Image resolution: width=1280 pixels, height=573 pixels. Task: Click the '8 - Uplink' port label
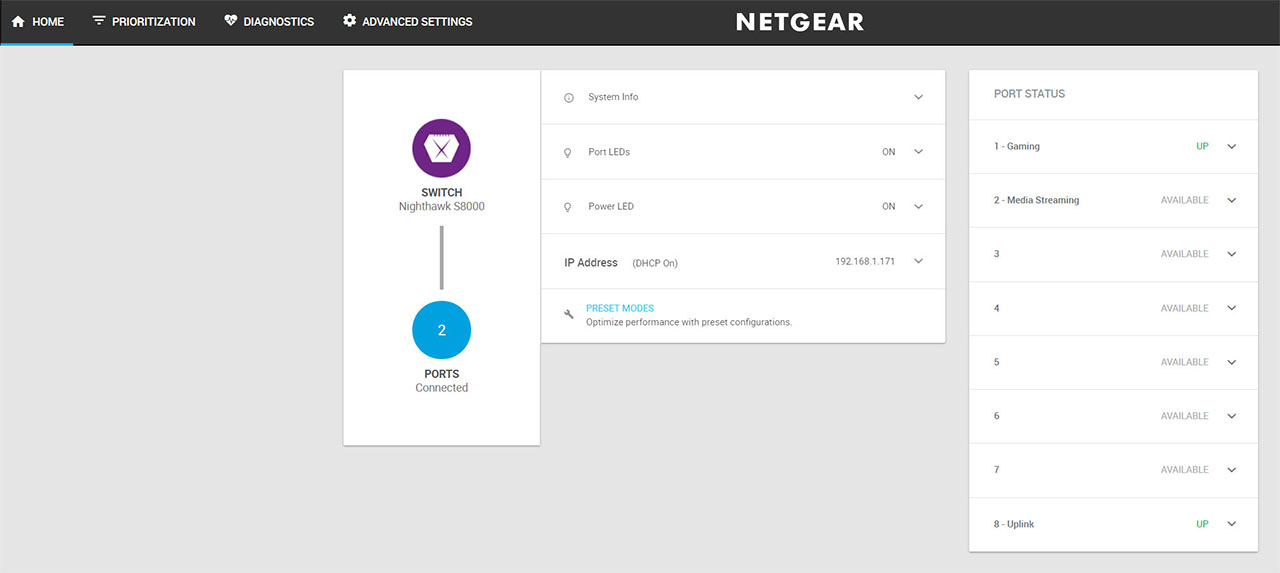click(1014, 524)
